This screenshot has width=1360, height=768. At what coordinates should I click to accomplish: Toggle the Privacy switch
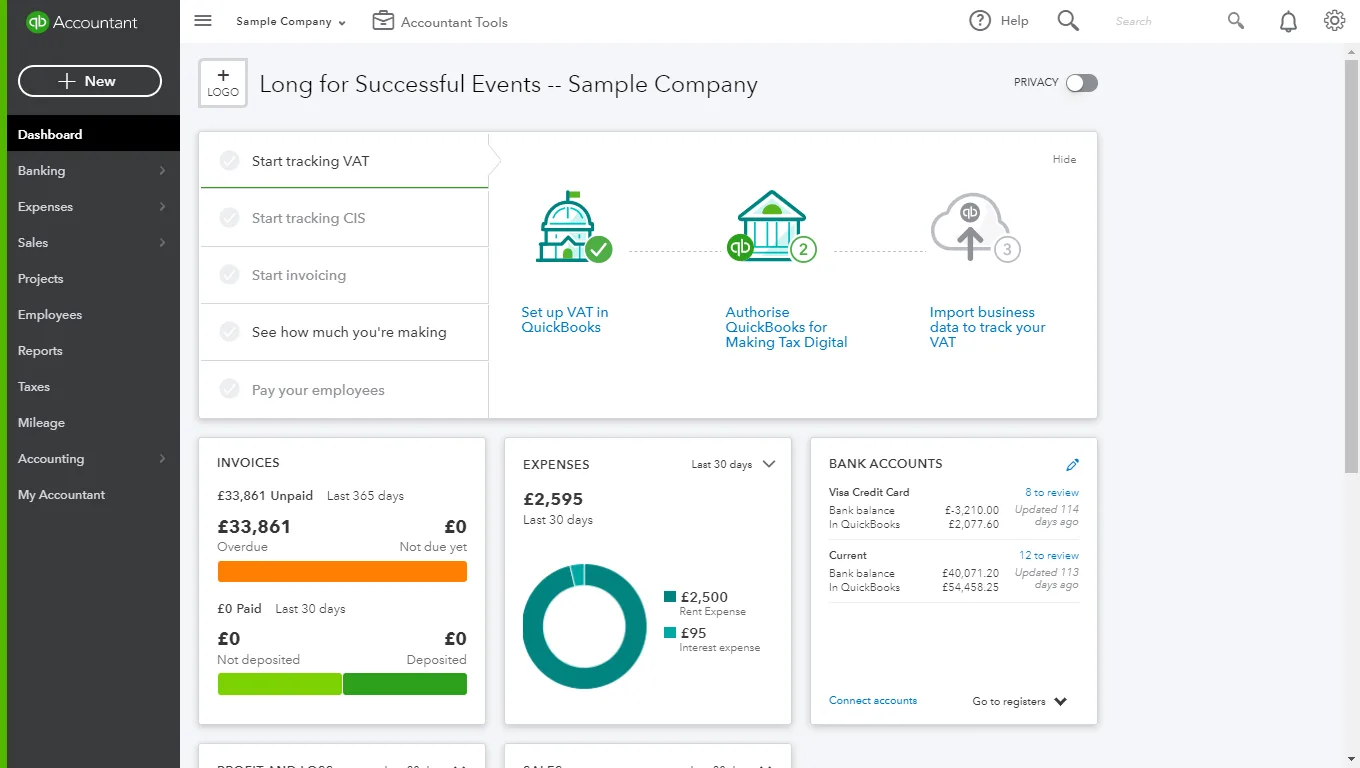point(1081,83)
